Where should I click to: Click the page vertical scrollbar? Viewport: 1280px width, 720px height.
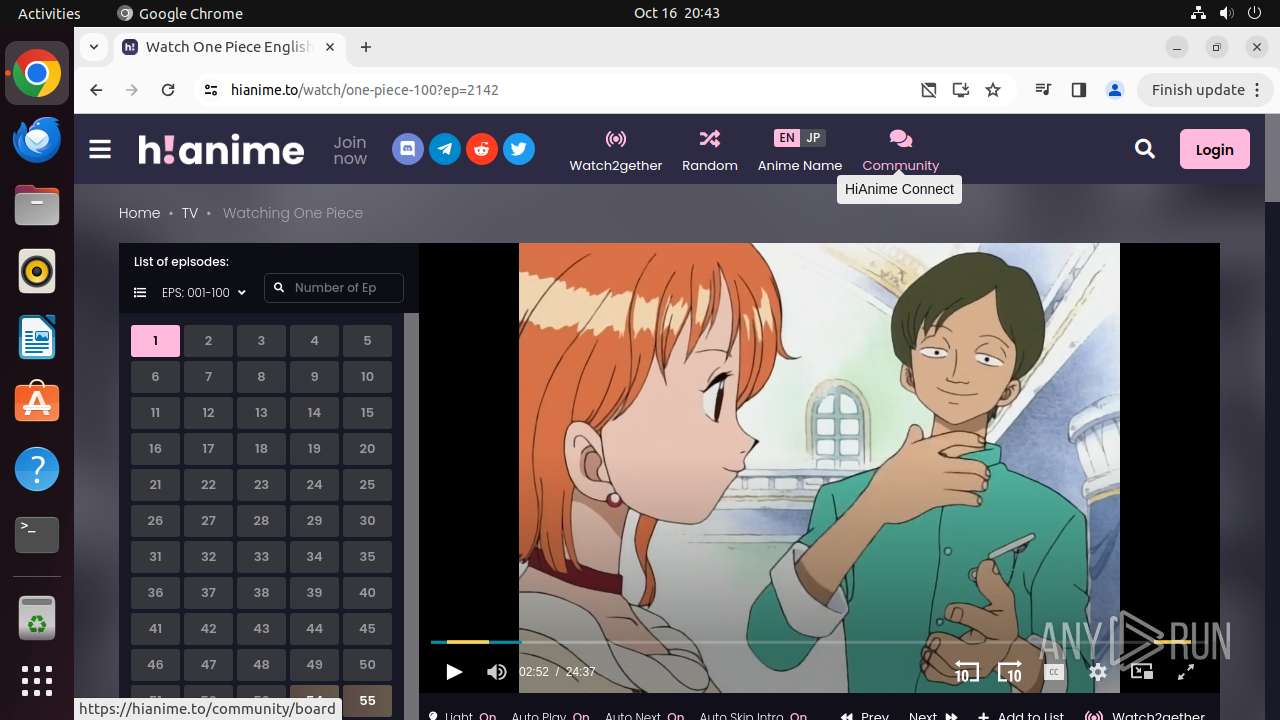coord(1272,160)
